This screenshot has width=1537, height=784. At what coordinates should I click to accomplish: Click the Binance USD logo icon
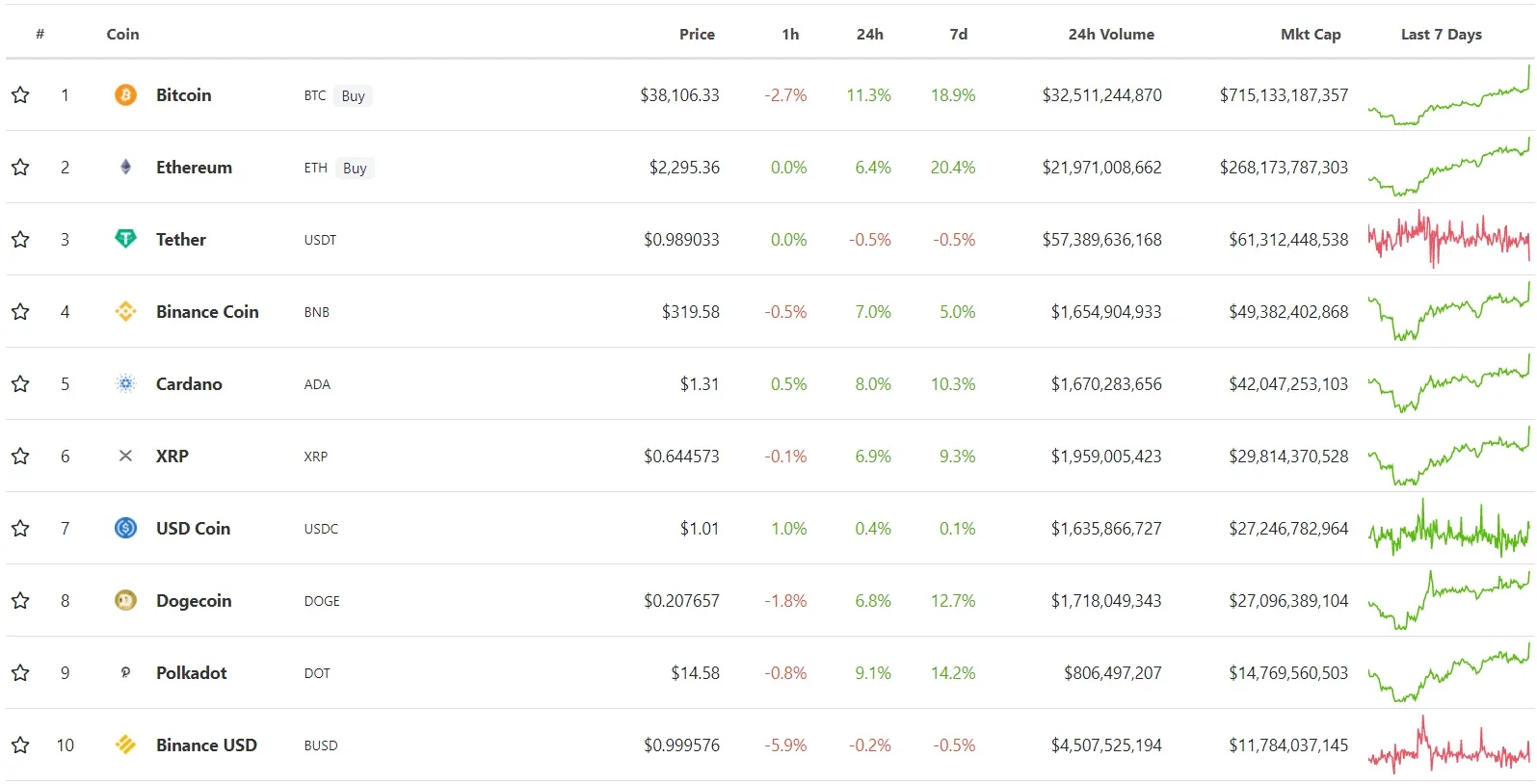point(125,745)
